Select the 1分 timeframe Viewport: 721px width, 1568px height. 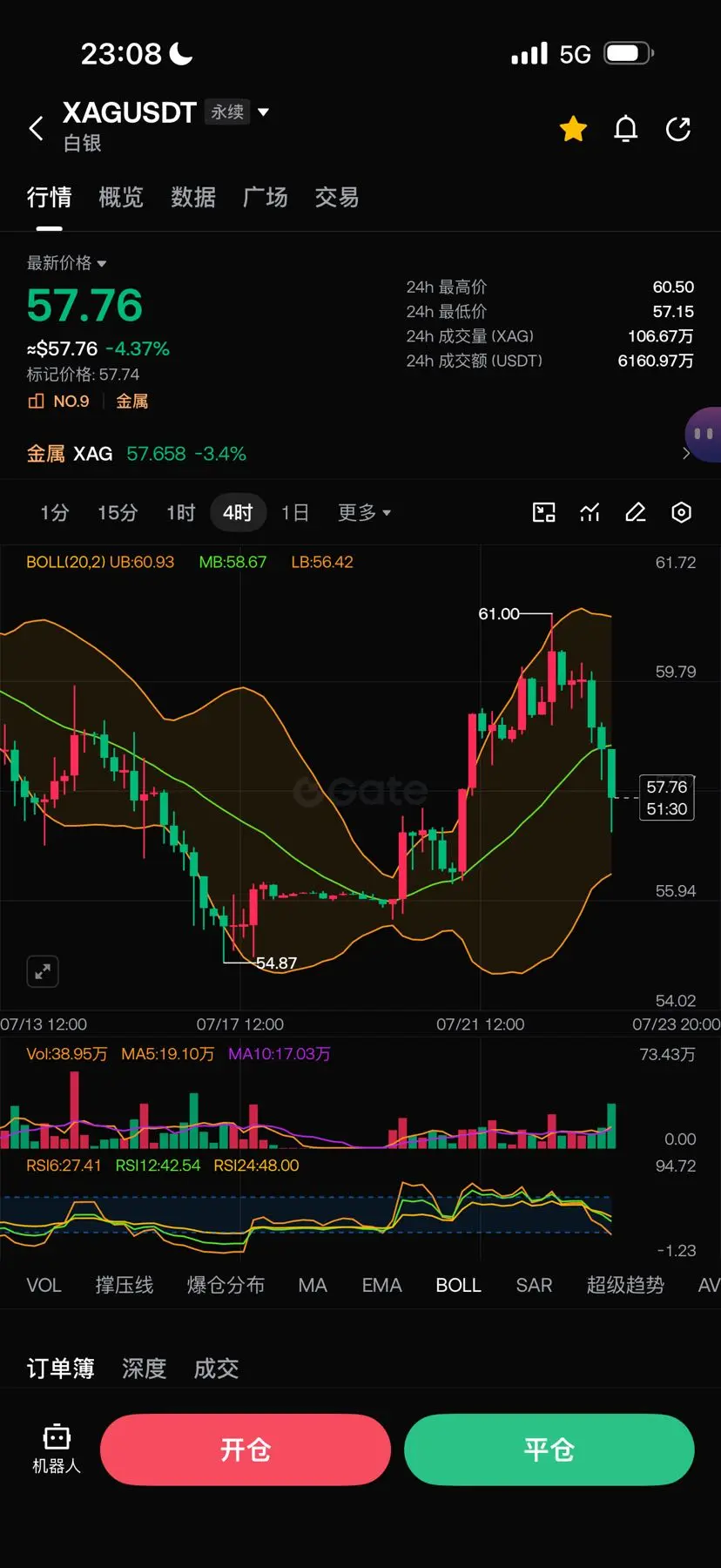pyautogui.click(x=54, y=512)
